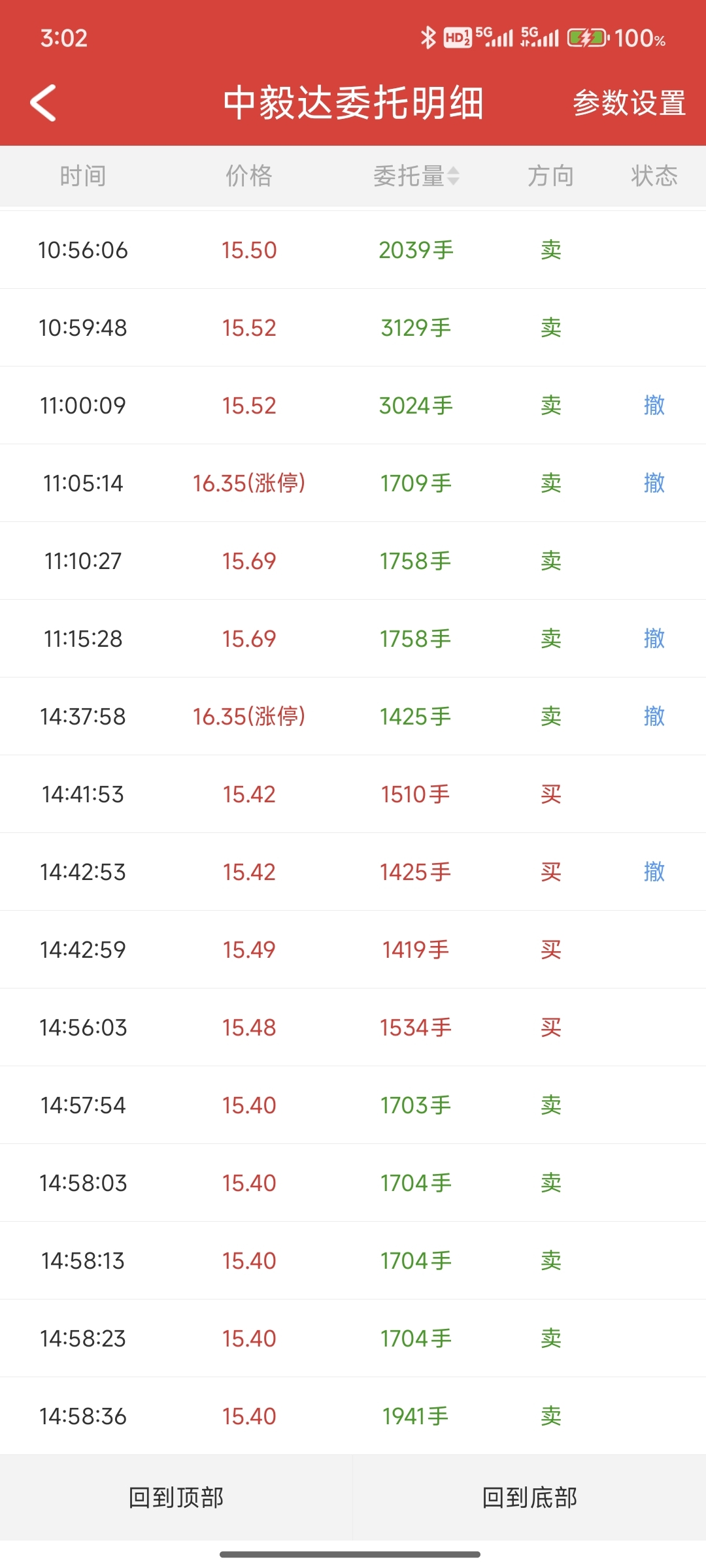This screenshot has width=706, height=1568.
Task: Tap the back arrow icon
Action: pyautogui.click(x=43, y=103)
